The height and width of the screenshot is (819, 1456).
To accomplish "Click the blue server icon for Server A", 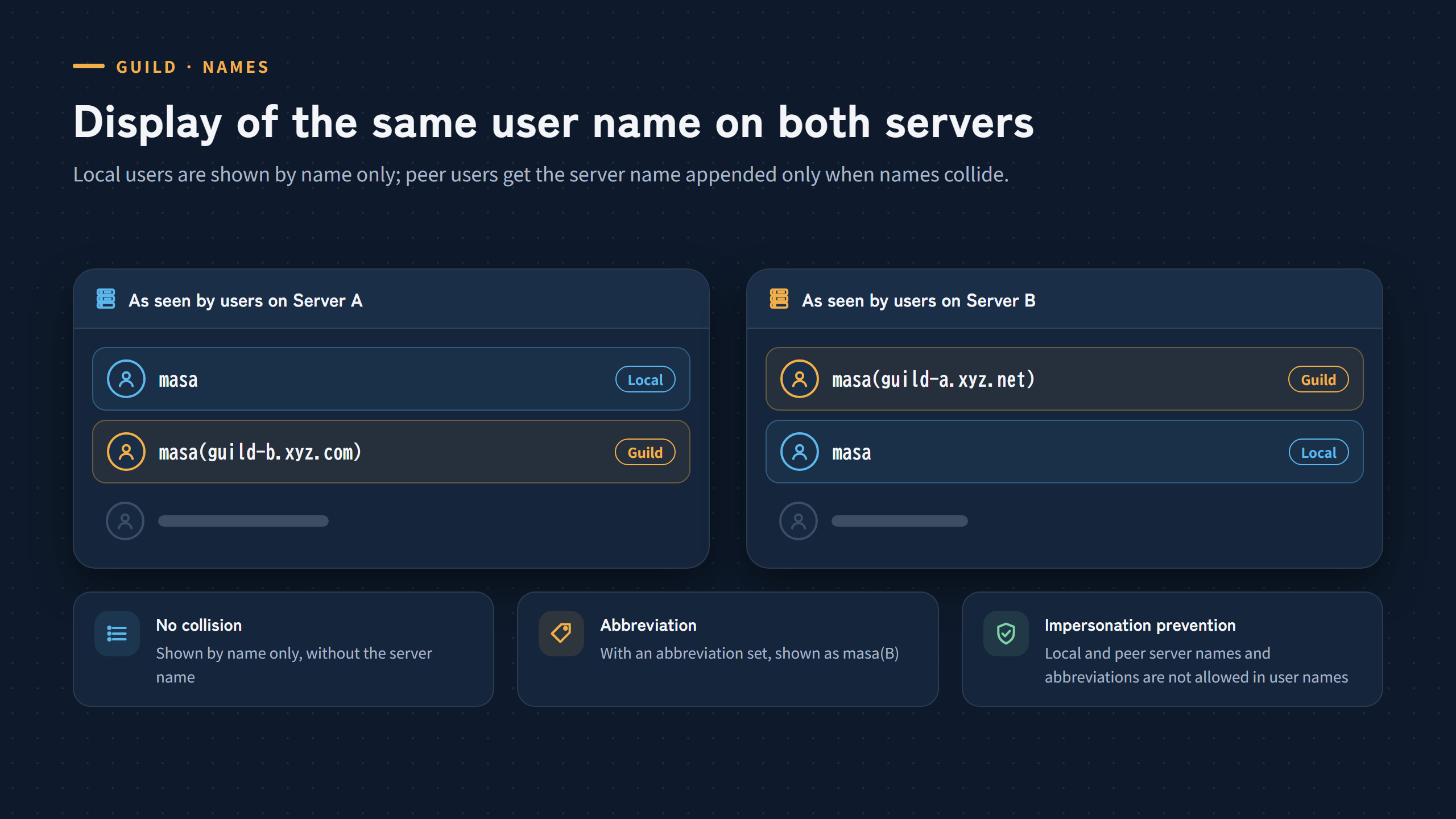I will tap(106, 299).
